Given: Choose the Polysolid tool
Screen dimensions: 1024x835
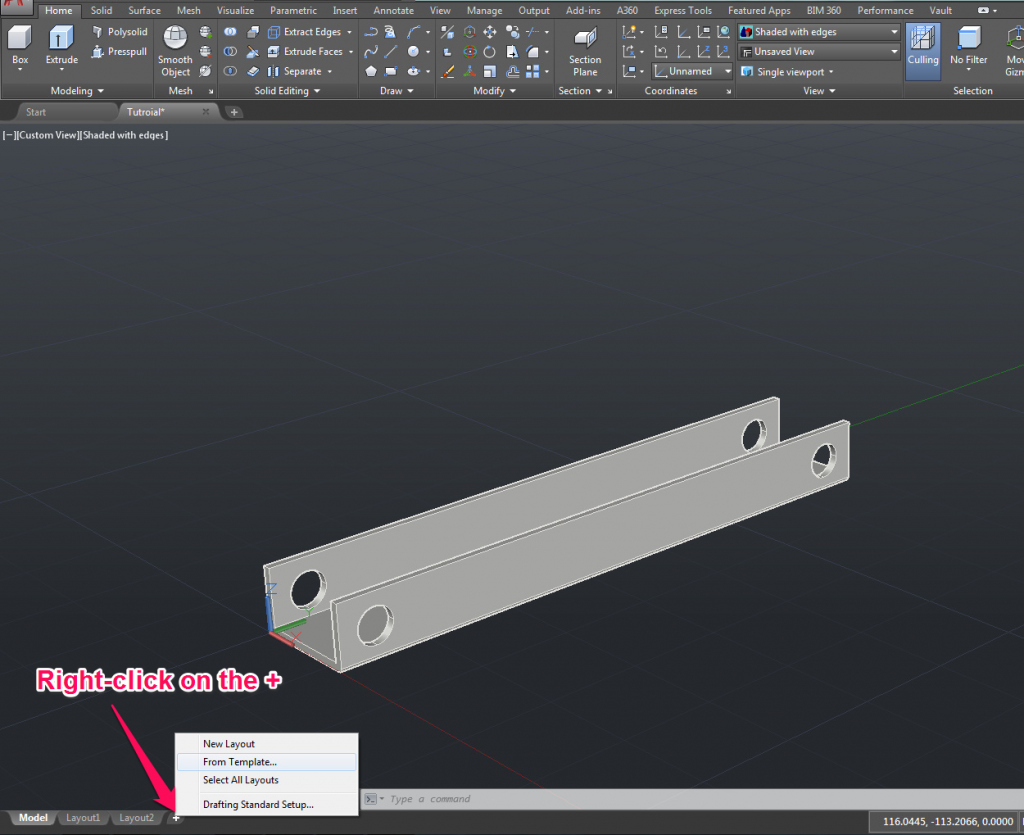Looking at the screenshot, I should (120, 32).
